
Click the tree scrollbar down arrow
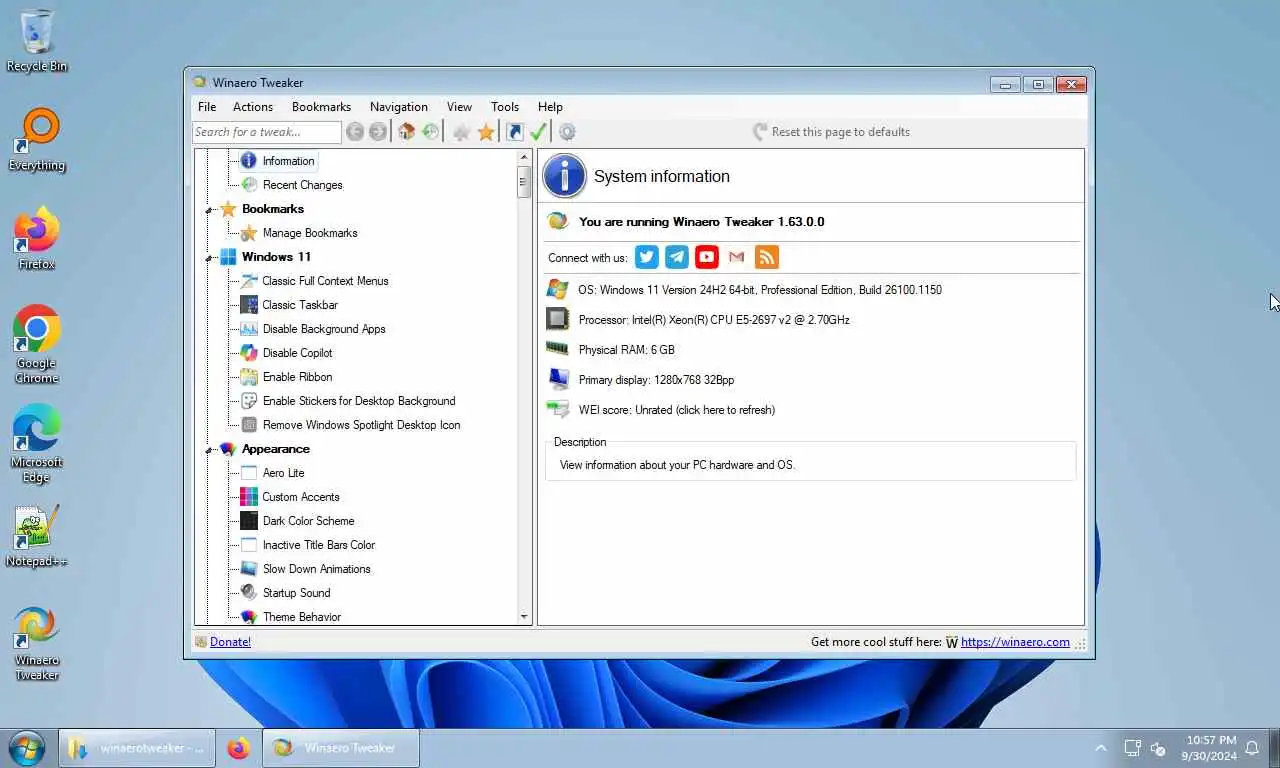[x=524, y=617]
